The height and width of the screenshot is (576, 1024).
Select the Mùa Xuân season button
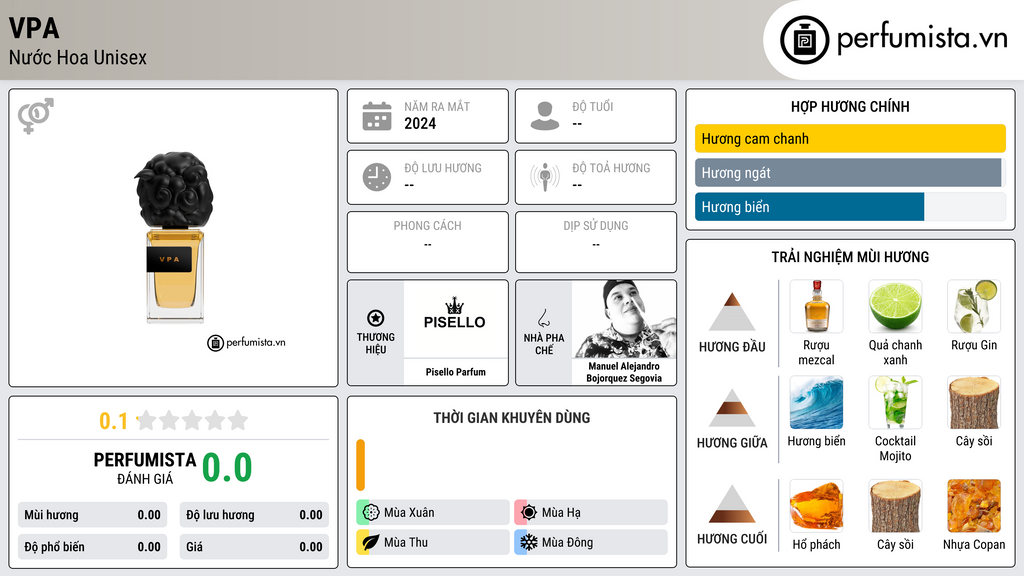(x=433, y=513)
